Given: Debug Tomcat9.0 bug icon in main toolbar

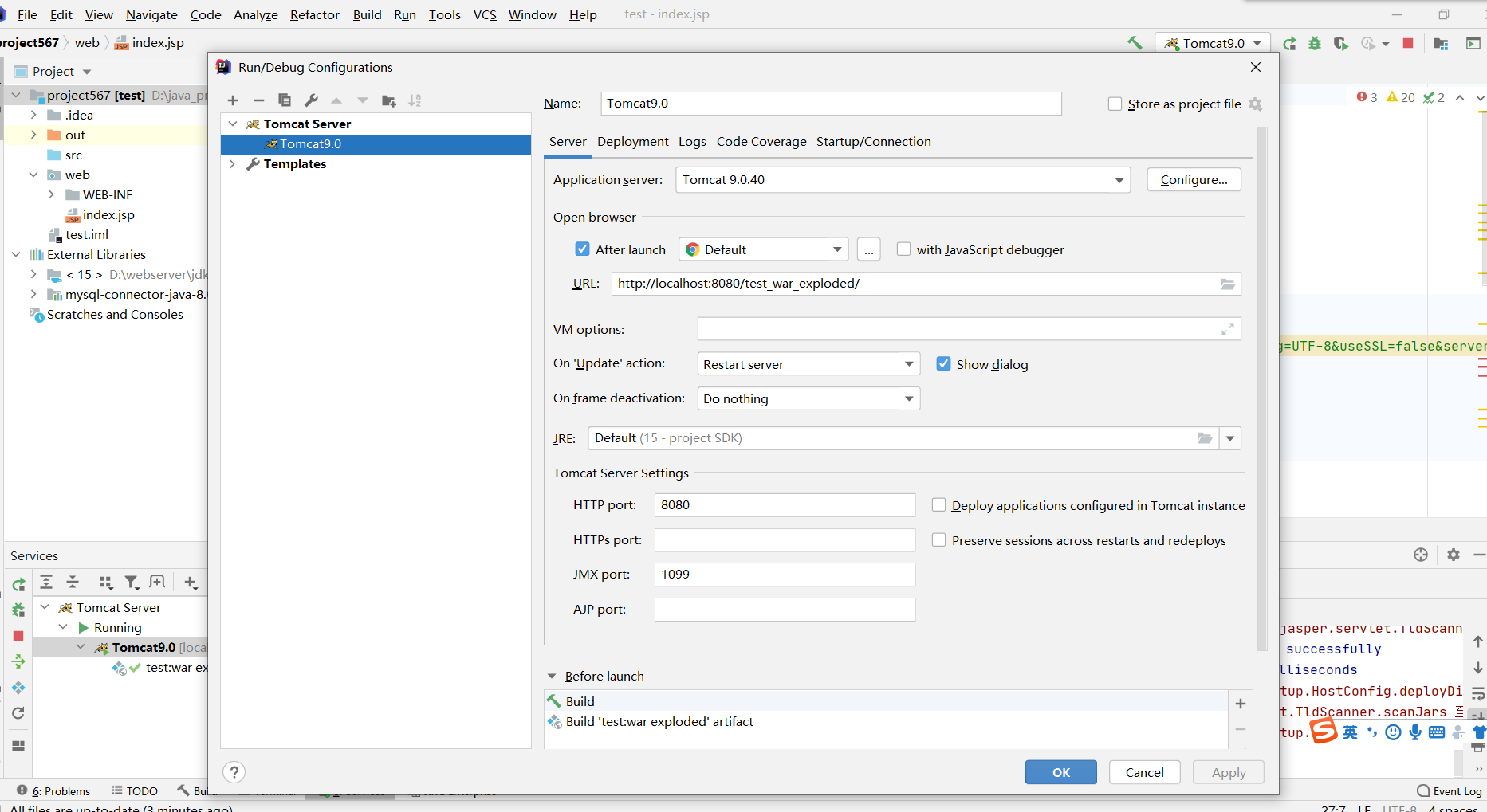Looking at the screenshot, I should click(1315, 43).
